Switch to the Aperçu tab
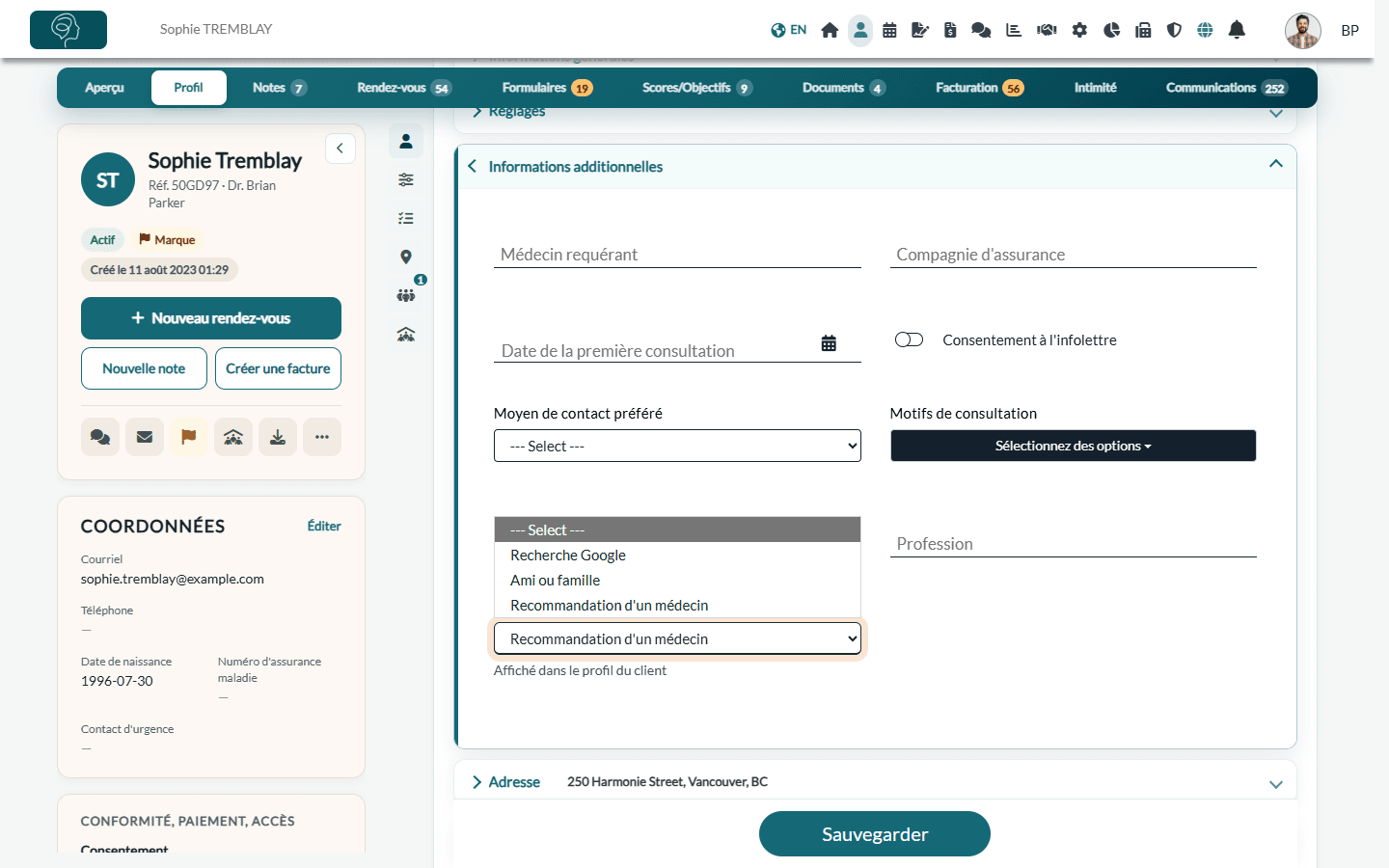The height and width of the screenshot is (868, 1389). 104,88
